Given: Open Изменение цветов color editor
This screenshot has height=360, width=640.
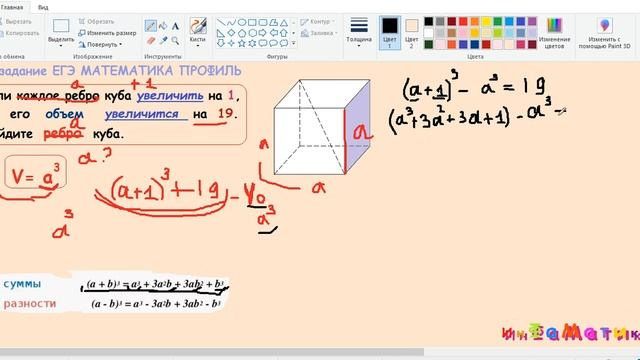Looking at the screenshot, I should 554,33.
